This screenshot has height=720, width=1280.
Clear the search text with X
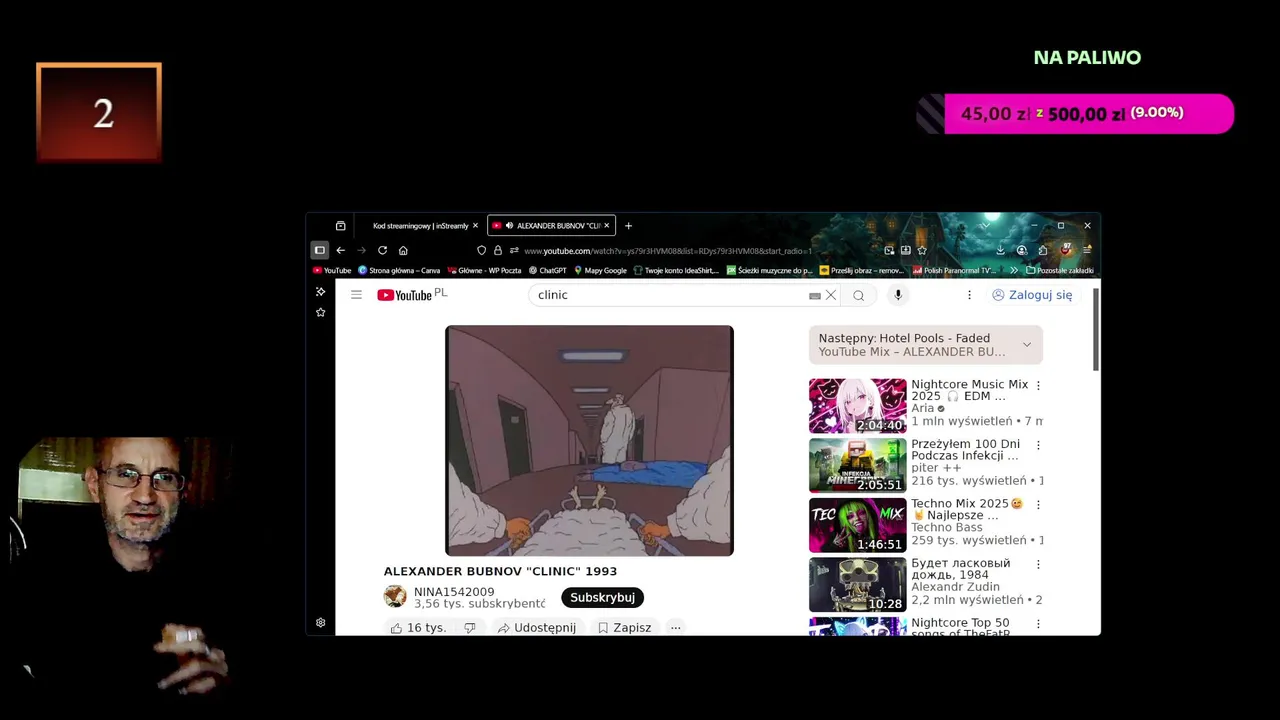(830, 295)
